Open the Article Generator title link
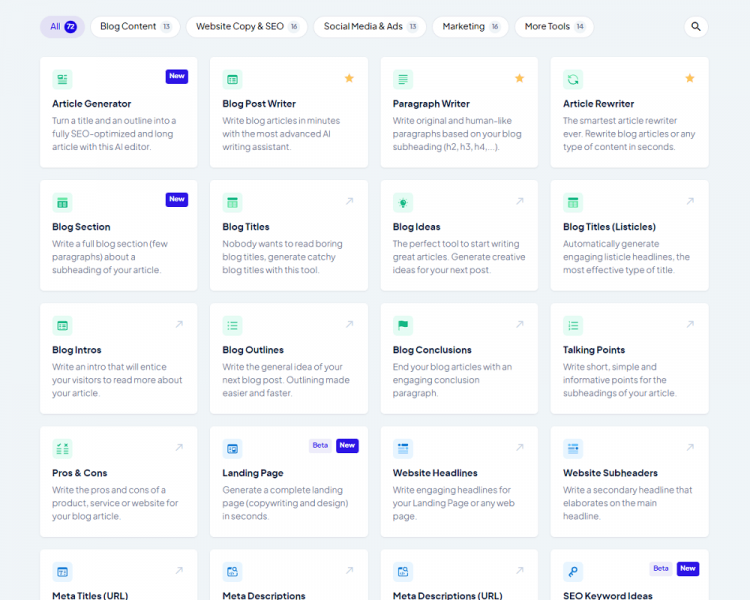The width and height of the screenshot is (750, 600). click(91, 104)
